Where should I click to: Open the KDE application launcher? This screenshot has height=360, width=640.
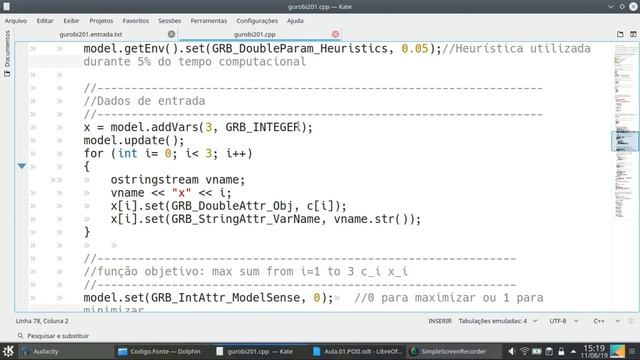(x=8, y=351)
